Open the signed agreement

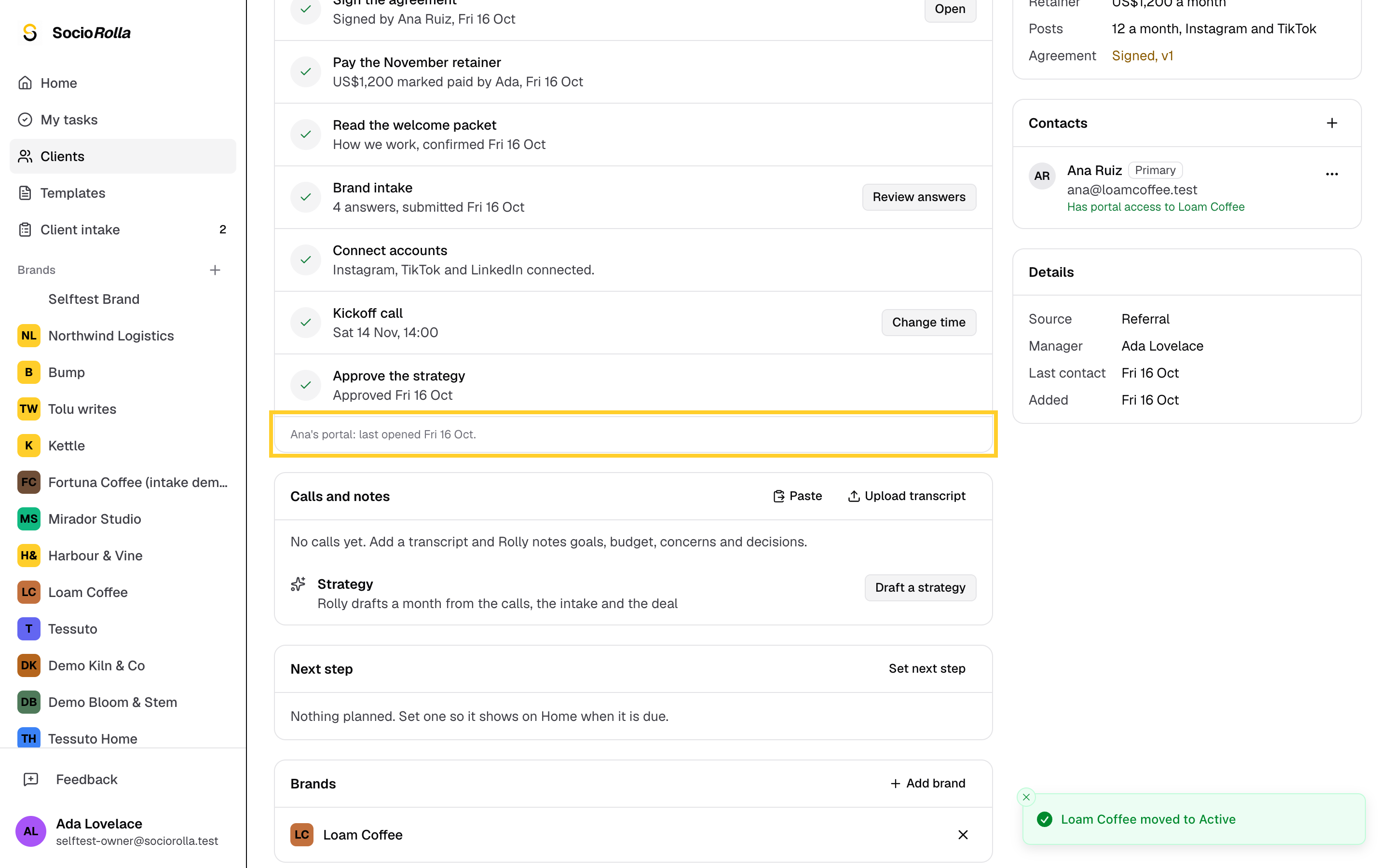point(950,9)
